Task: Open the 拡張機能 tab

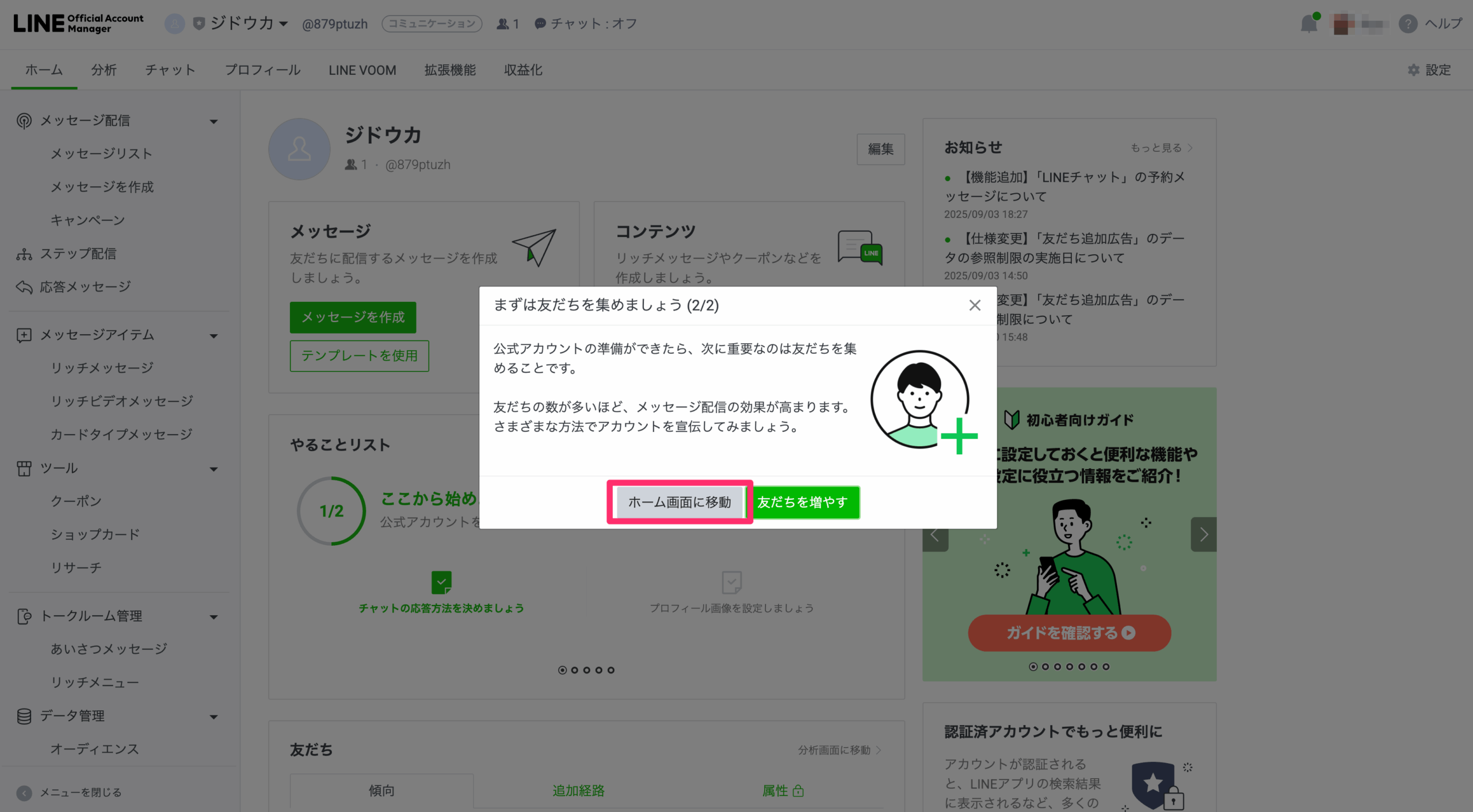Action: click(450, 70)
